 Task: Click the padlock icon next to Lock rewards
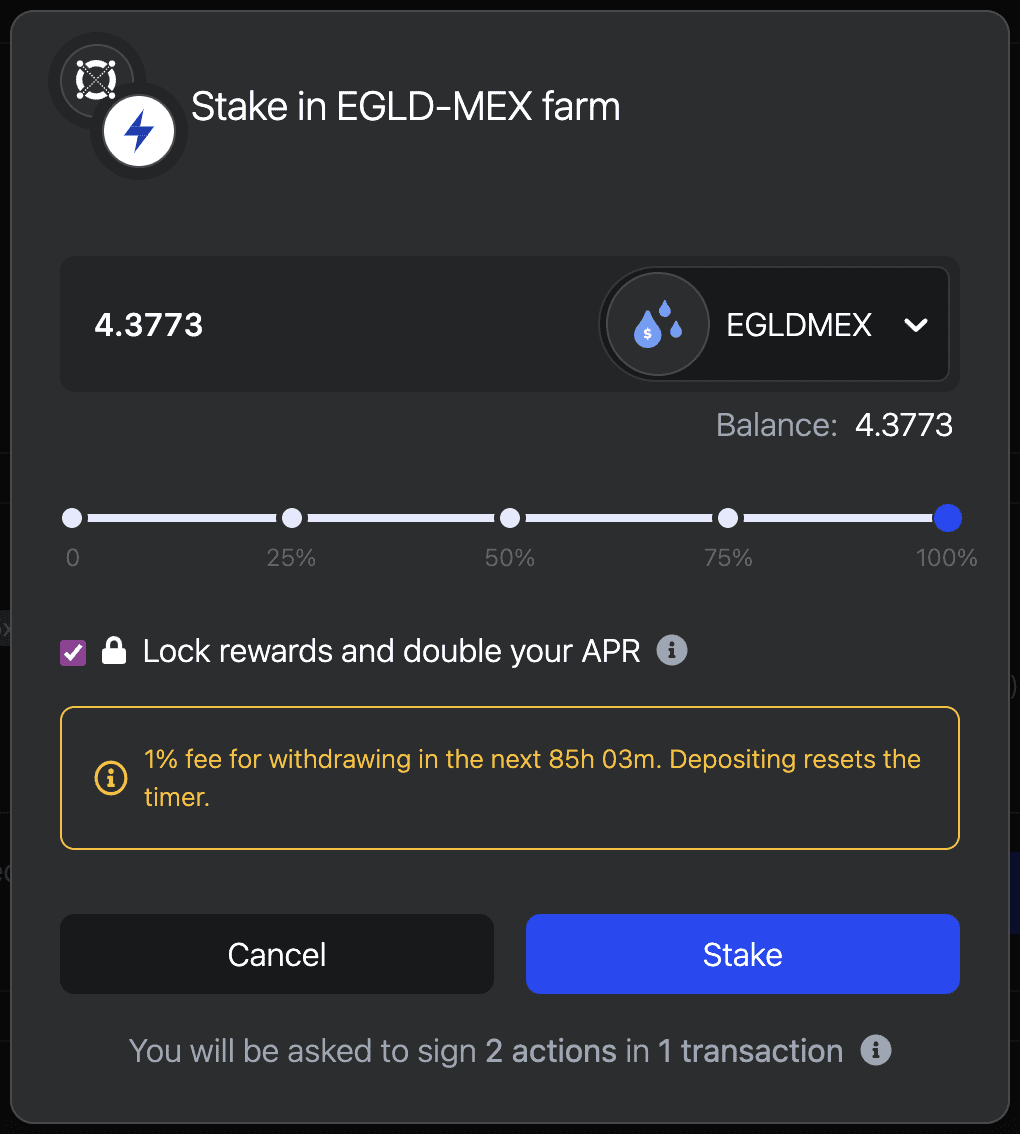tap(114, 651)
